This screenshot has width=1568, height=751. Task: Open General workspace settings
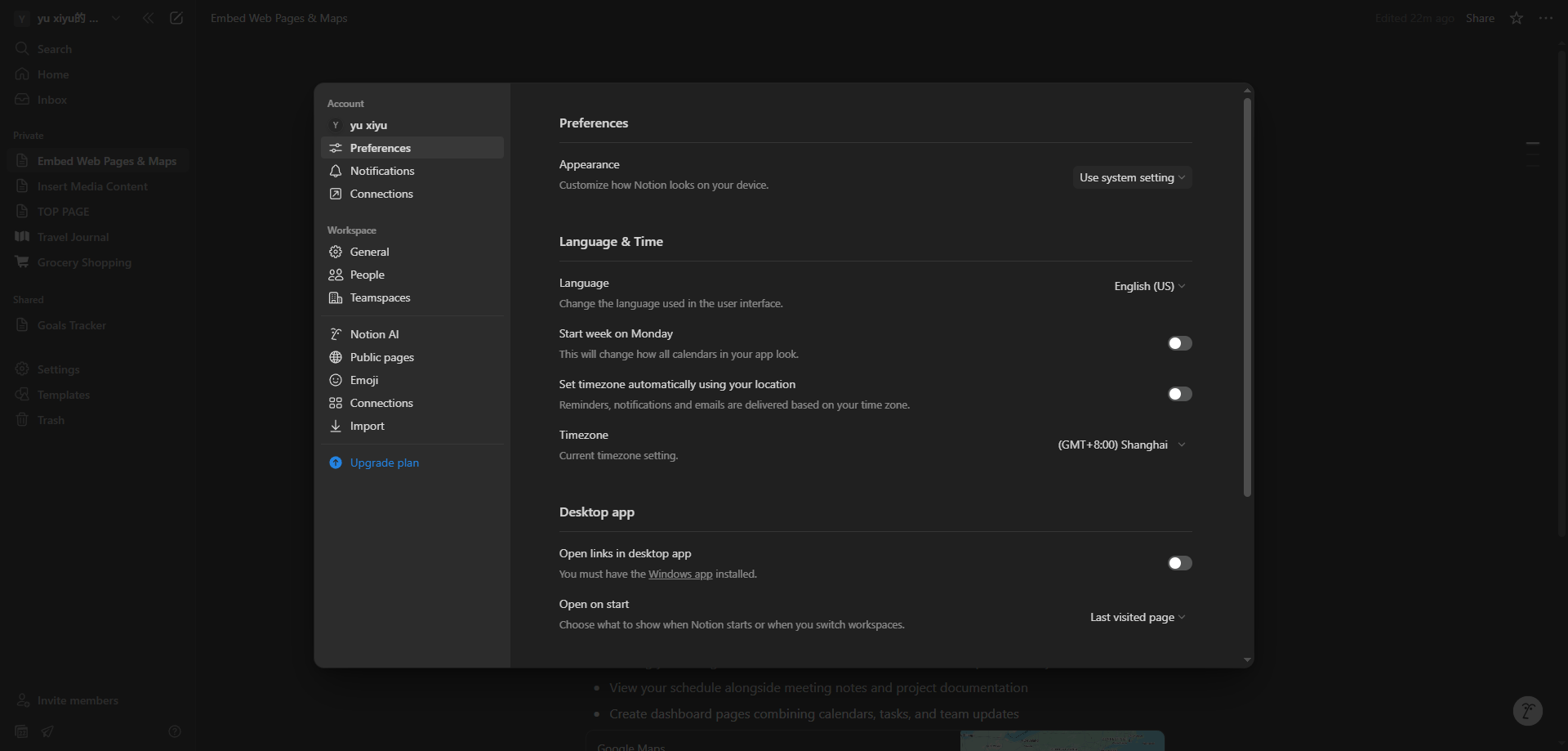tap(412, 252)
